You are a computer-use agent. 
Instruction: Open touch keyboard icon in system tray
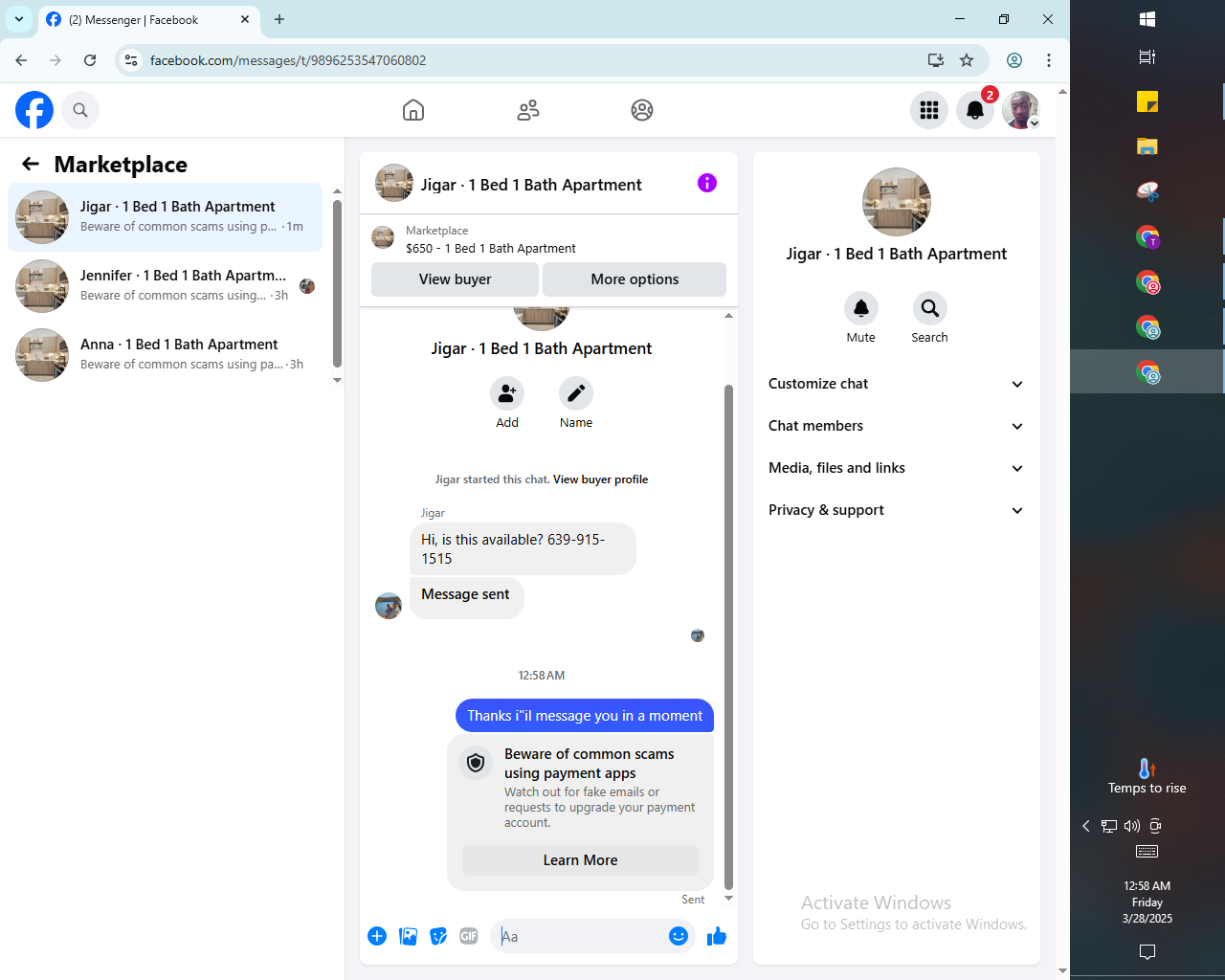(1147, 852)
